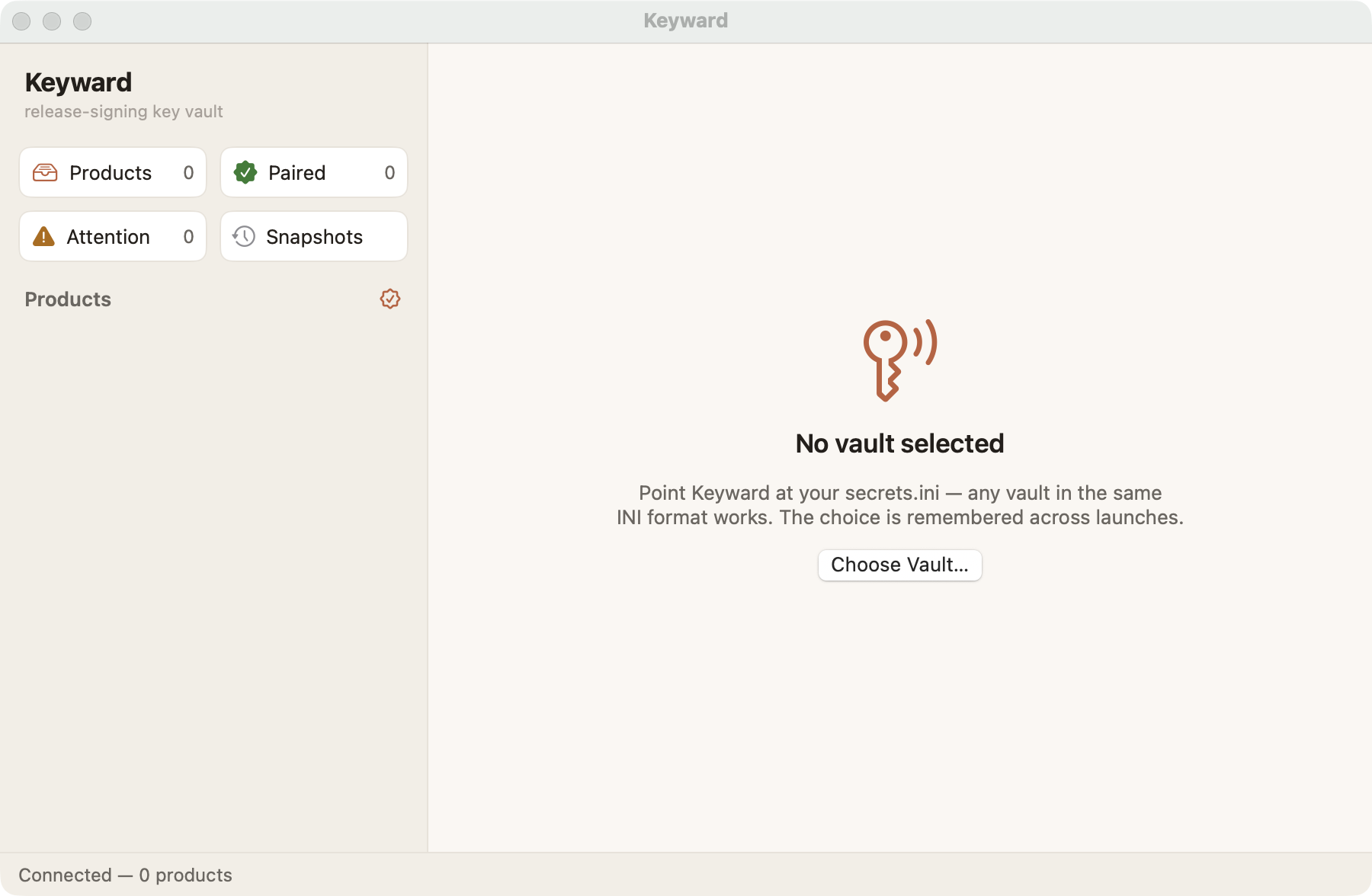This screenshot has height=896, width=1372.
Task: Click the warning triangle icon on Attention card
Action: point(43,236)
